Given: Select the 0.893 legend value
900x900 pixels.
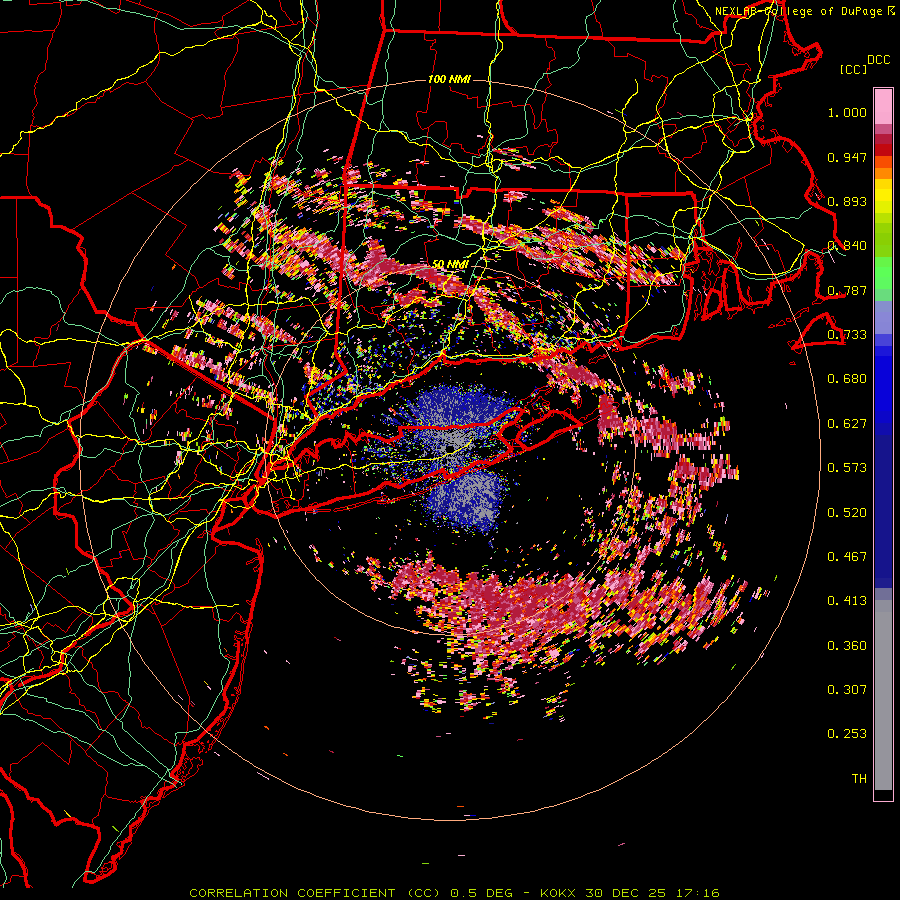Looking at the screenshot, I should click(x=847, y=201).
